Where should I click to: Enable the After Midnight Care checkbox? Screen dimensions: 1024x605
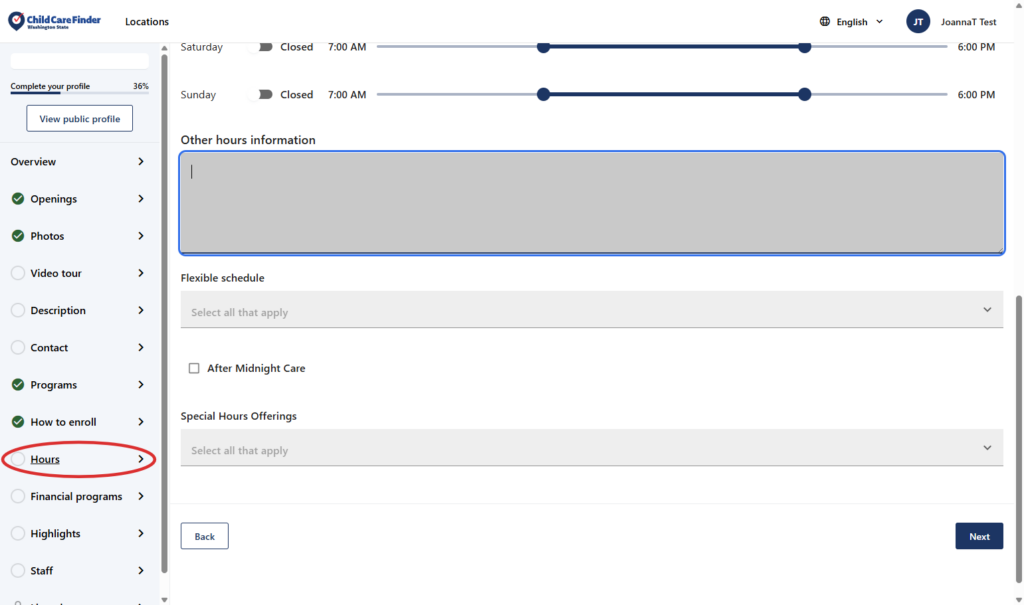(x=194, y=368)
